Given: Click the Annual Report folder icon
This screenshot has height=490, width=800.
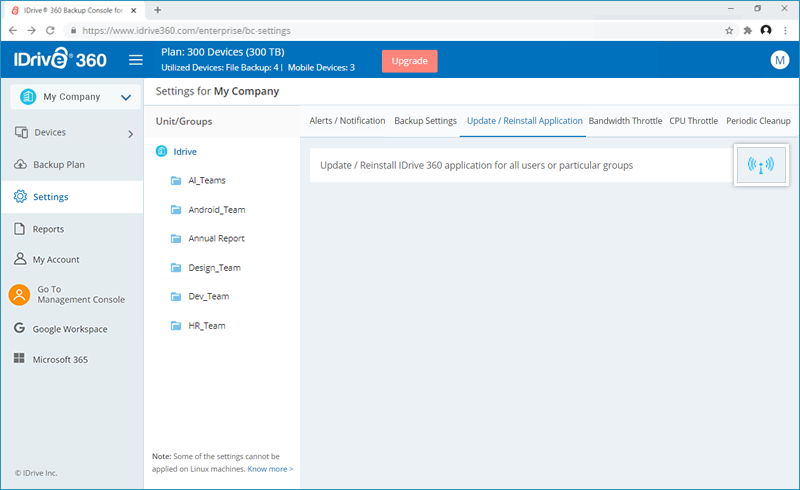Looking at the screenshot, I should point(176,238).
